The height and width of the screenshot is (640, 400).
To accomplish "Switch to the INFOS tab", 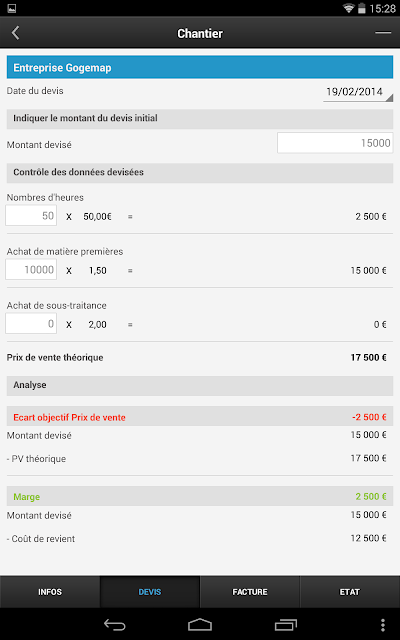I will pos(50,592).
